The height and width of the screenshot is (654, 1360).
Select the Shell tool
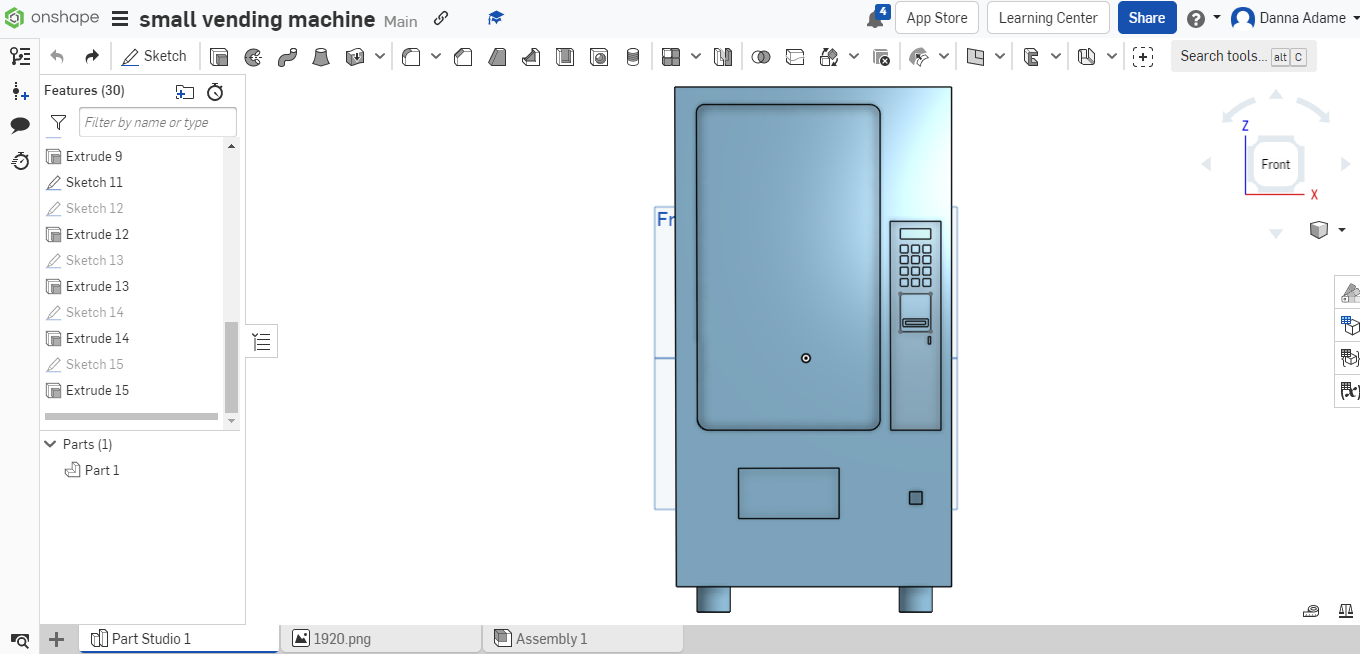[x=565, y=56]
